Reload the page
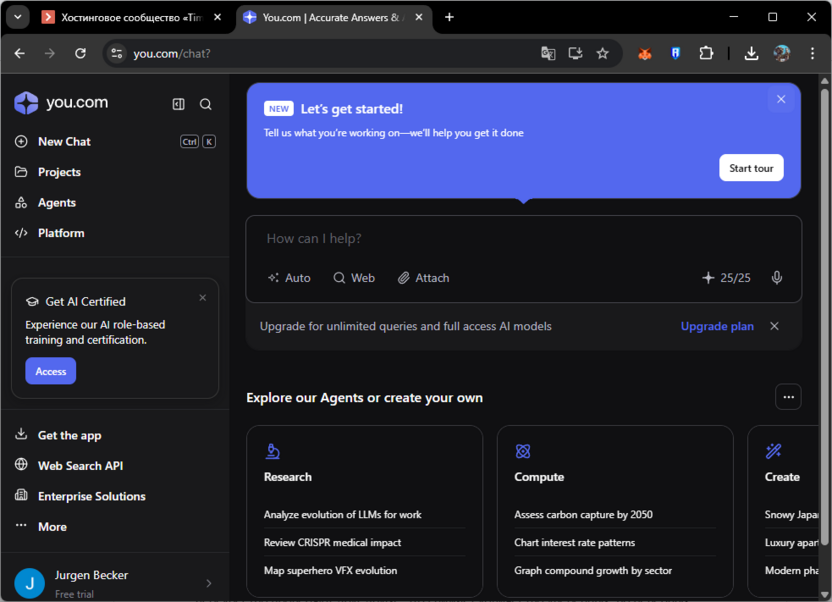 coord(80,54)
